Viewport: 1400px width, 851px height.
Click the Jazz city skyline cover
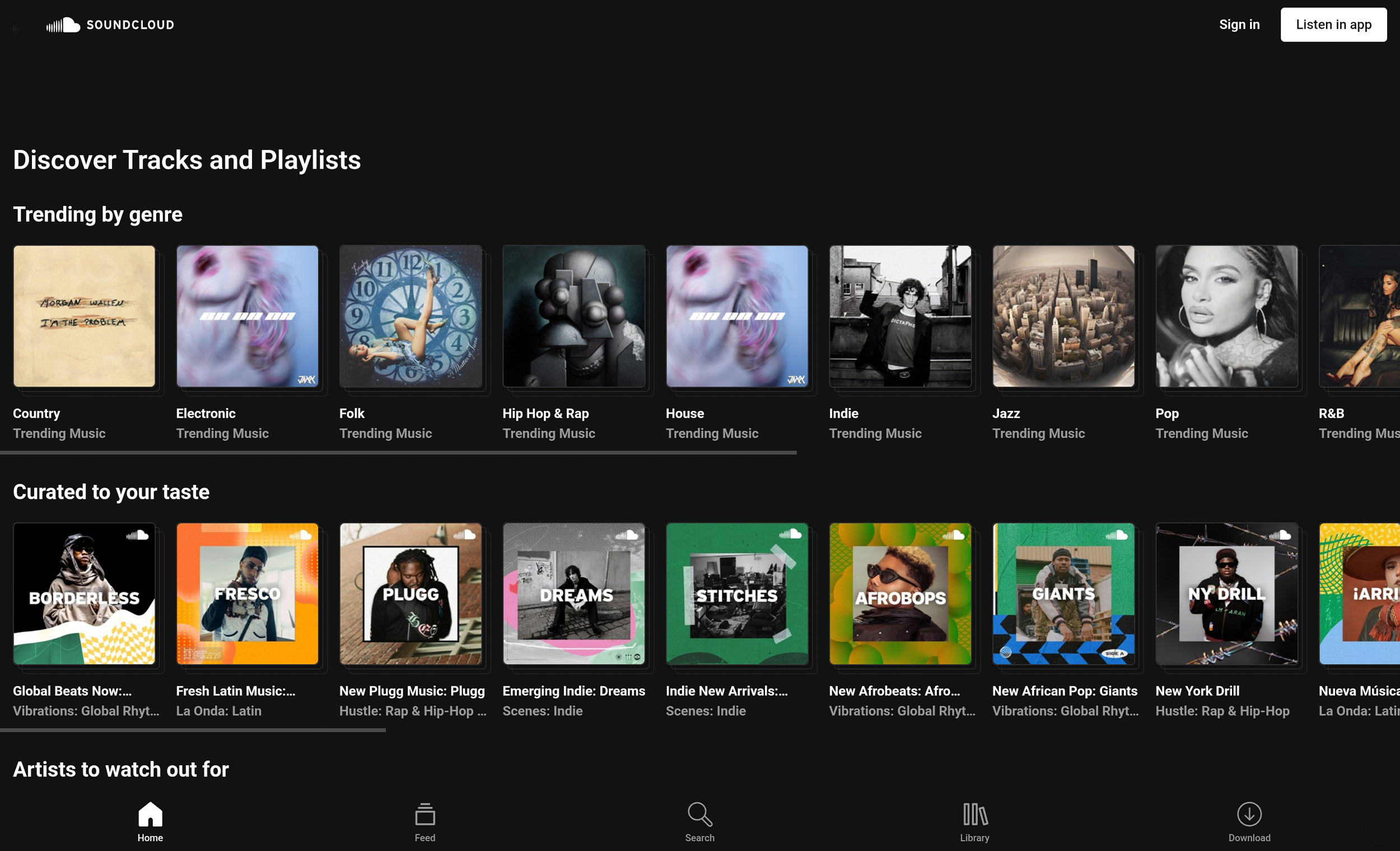[1063, 316]
